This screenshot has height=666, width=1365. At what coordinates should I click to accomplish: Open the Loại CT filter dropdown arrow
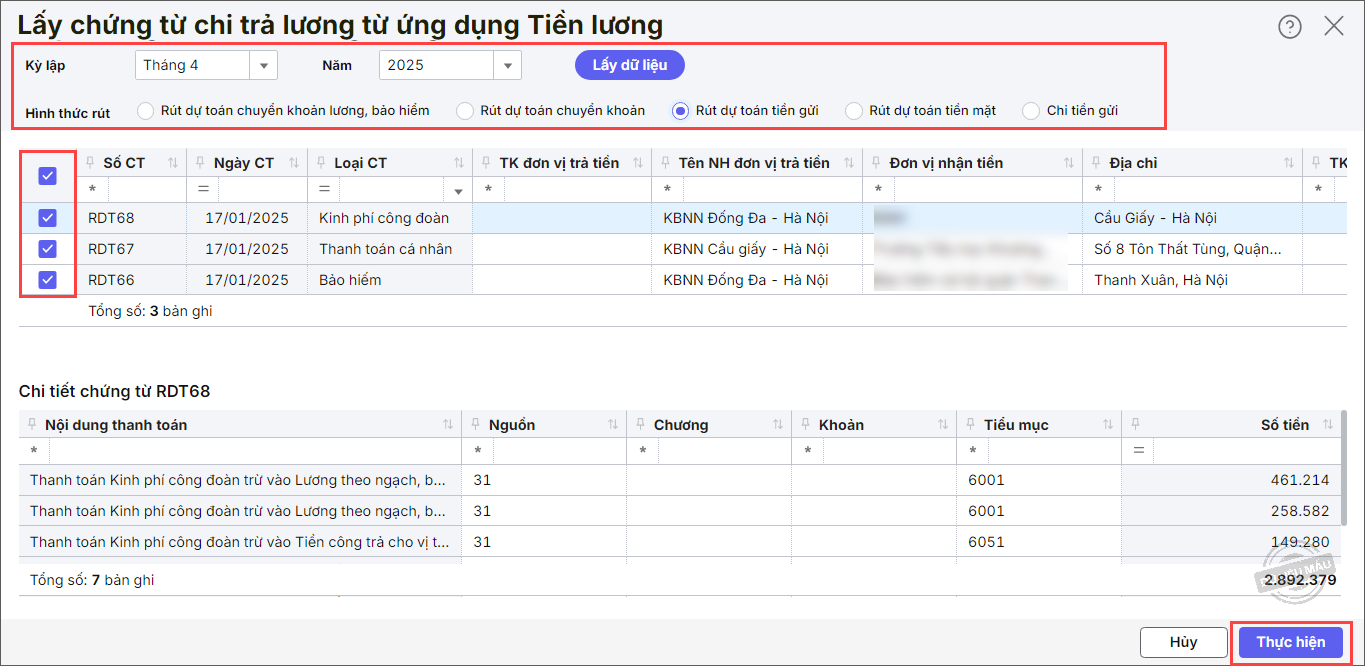[459, 191]
